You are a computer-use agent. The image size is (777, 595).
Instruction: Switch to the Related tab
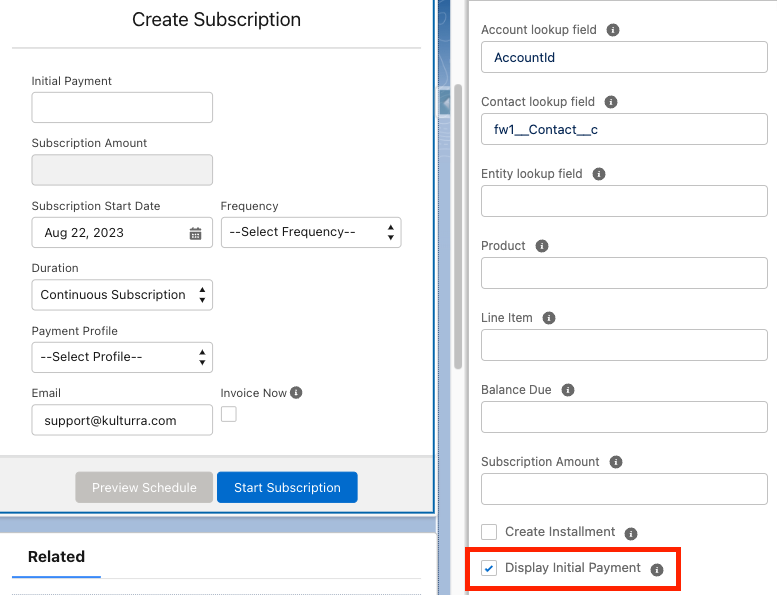click(x=56, y=557)
